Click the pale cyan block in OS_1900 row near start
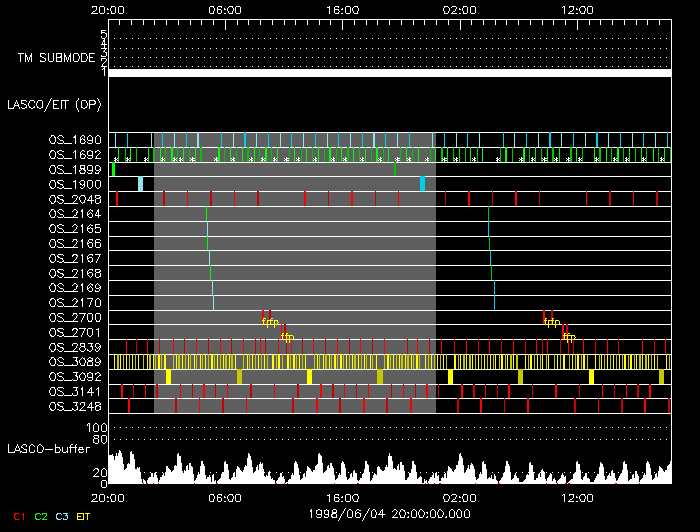Image resolution: width=700 pixels, height=532 pixels. point(140,184)
